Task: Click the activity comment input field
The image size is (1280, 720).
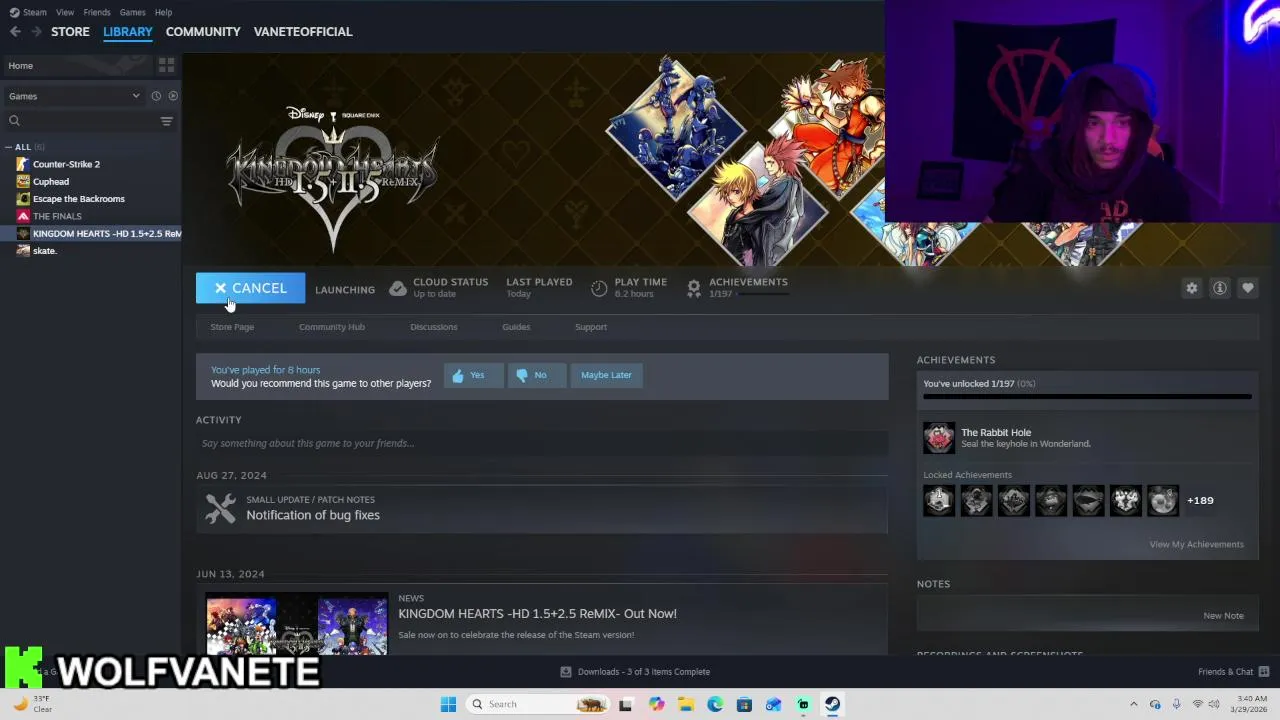Action: 542,443
